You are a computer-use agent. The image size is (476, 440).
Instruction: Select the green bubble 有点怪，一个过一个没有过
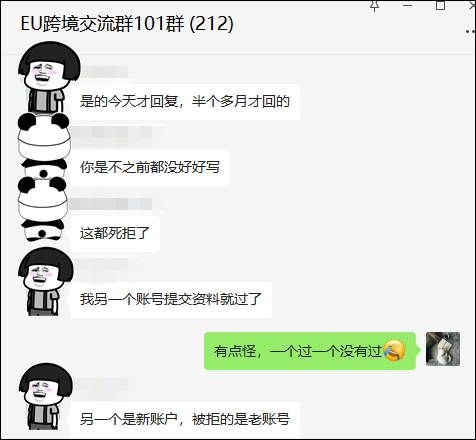tap(310, 351)
